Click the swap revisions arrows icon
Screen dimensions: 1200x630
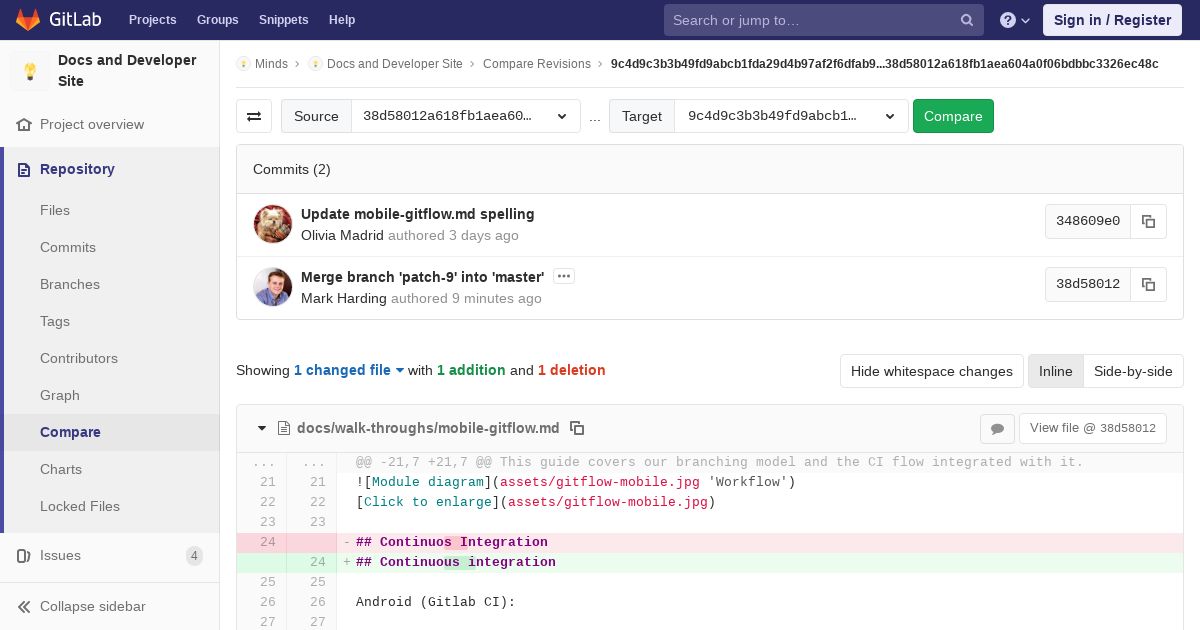click(254, 116)
